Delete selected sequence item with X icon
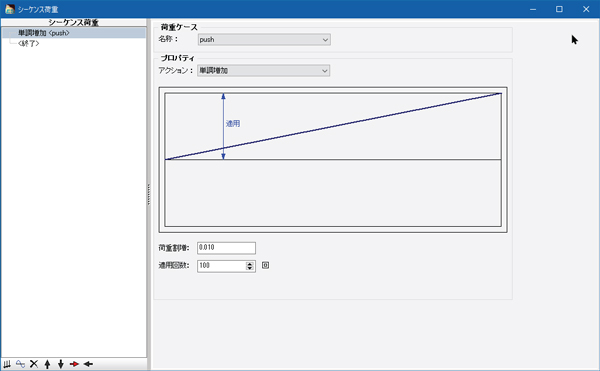600x371 pixels. [34, 364]
